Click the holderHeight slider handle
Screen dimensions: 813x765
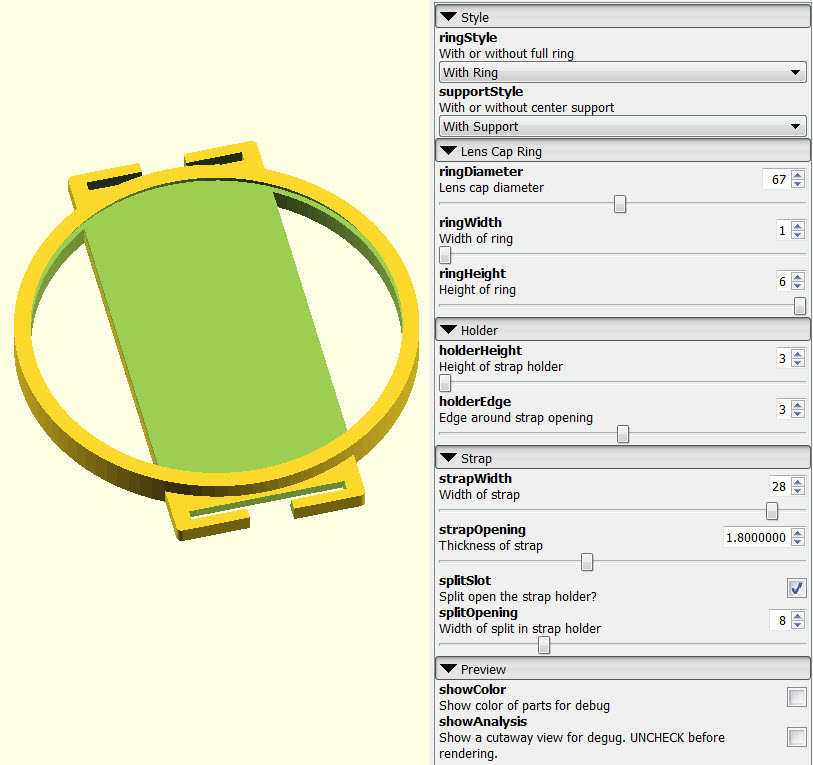(x=445, y=383)
